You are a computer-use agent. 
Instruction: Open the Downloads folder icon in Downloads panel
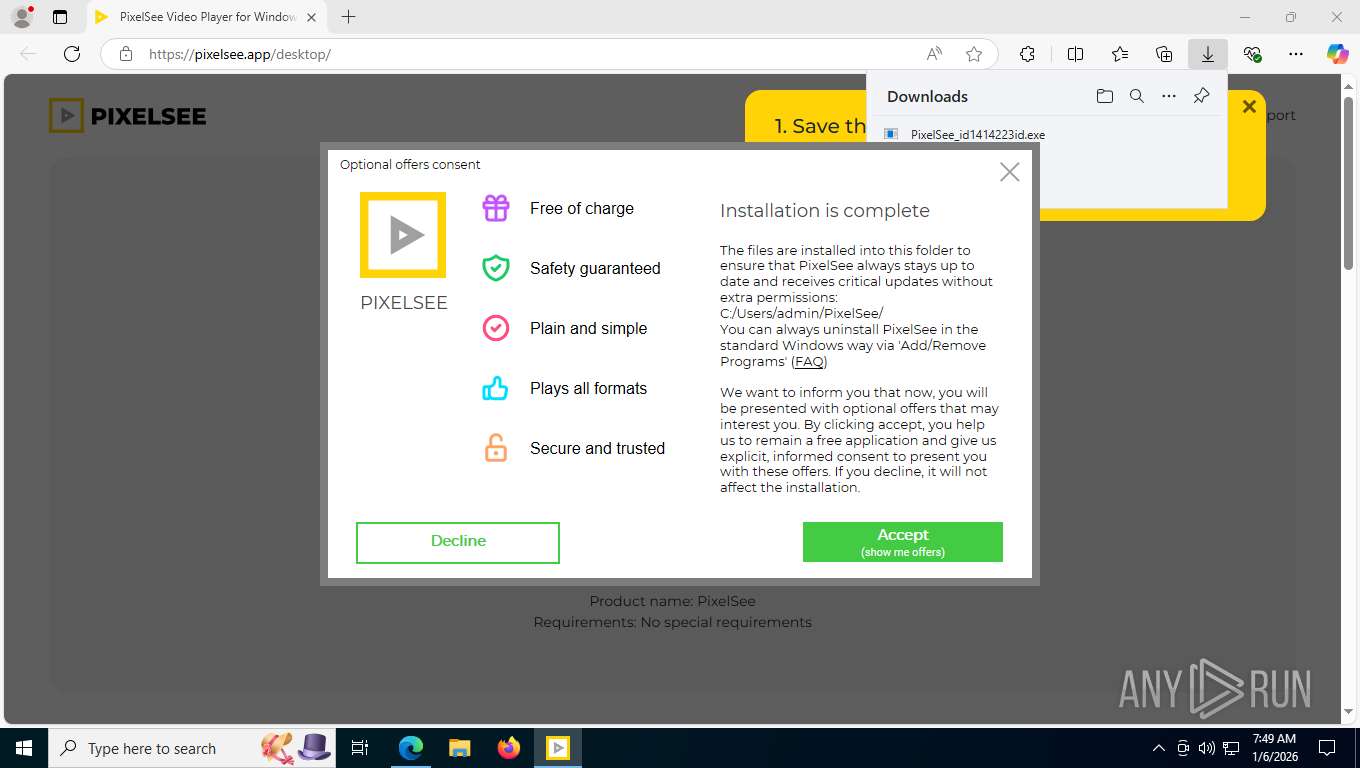pos(1104,96)
